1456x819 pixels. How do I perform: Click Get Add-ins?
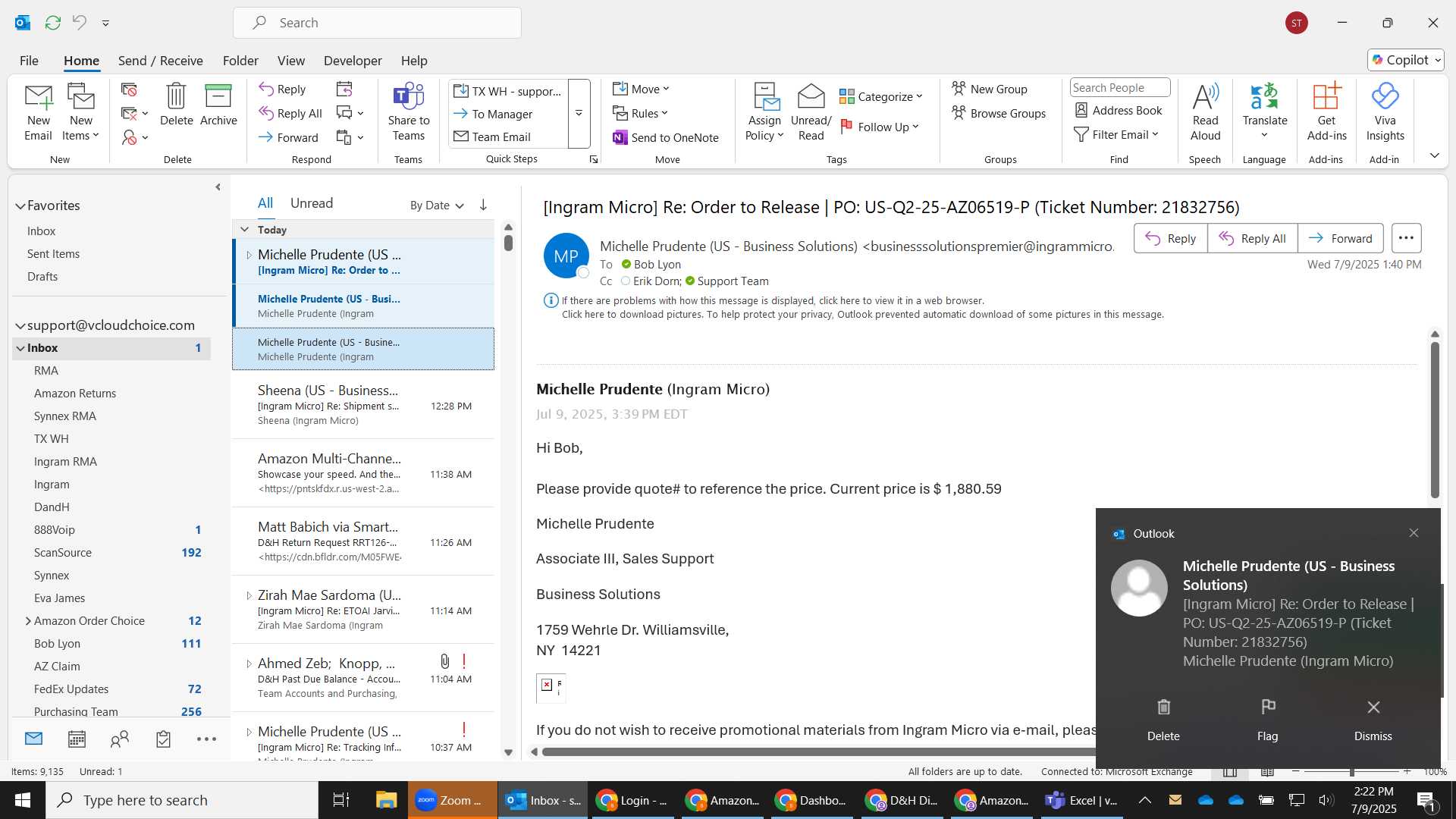coord(1326,112)
